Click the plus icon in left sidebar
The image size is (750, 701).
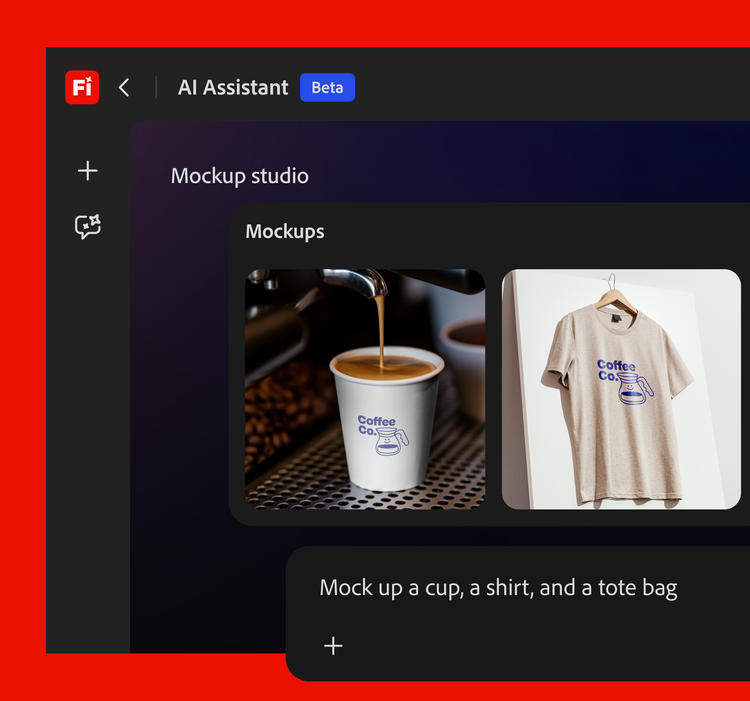point(88,171)
